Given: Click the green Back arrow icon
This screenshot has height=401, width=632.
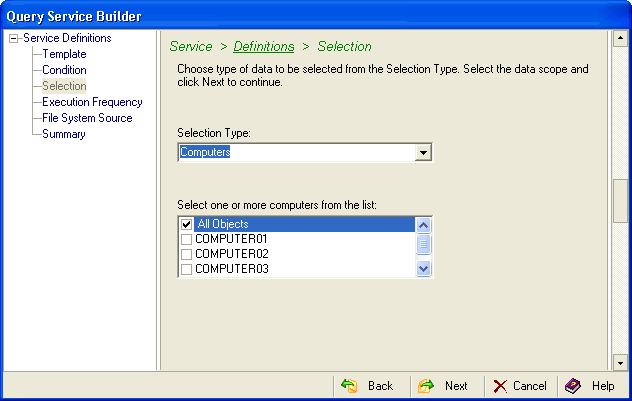Looking at the screenshot, I should point(349,386).
